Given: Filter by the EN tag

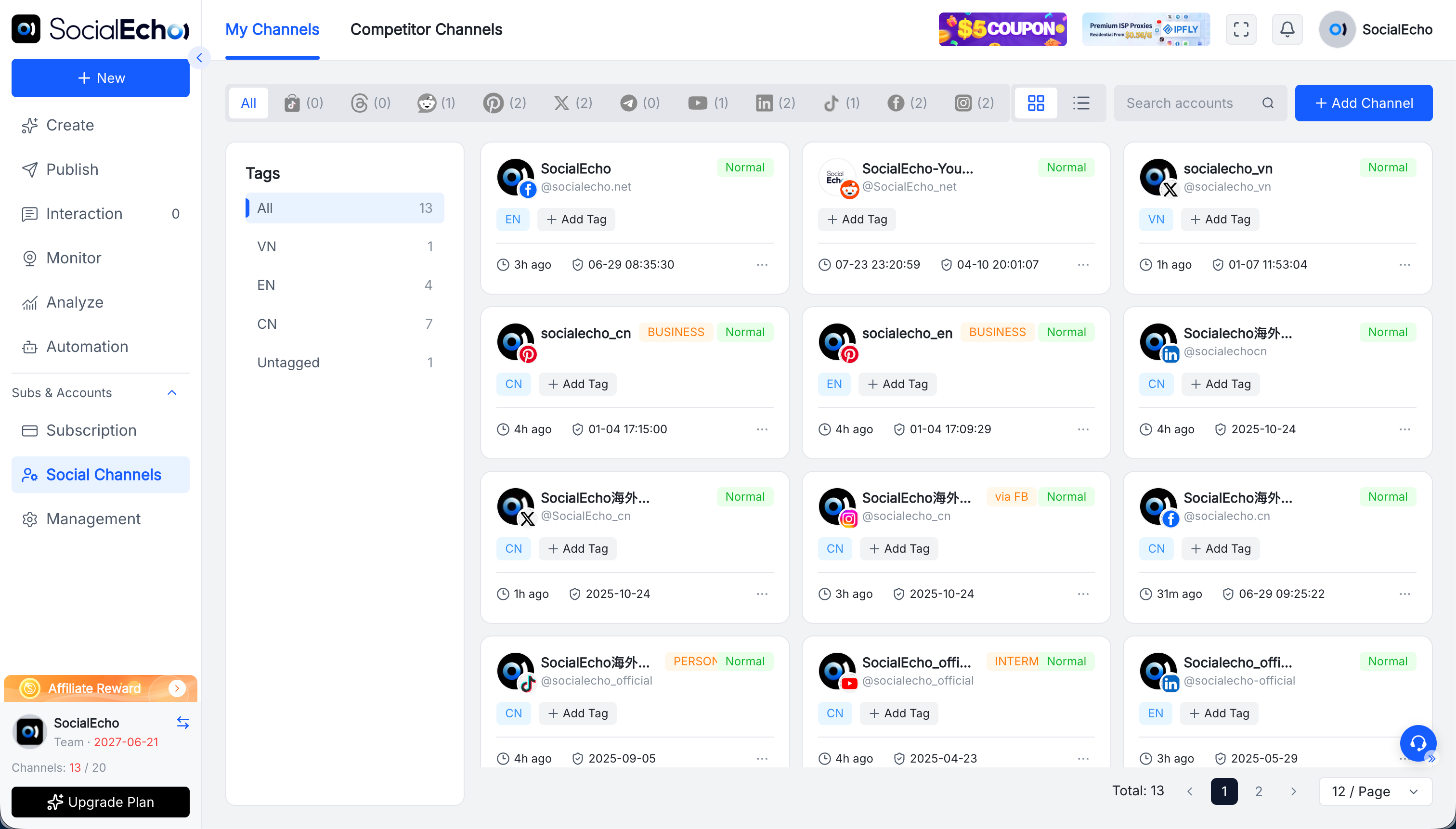Looking at the screenshot, I should [x=344, y=285].
